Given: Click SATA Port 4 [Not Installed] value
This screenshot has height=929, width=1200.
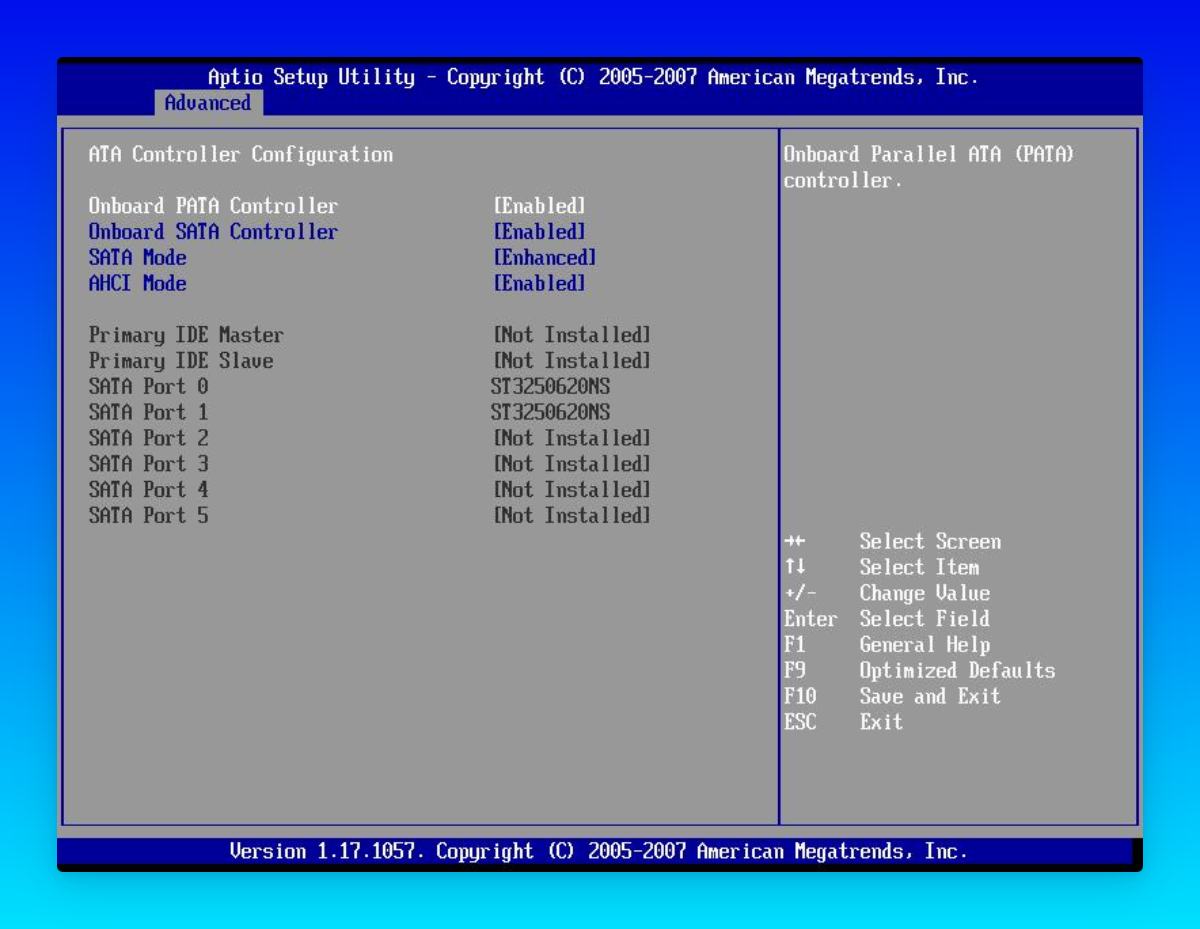Looking at the screenshot, I should coord(572,490).
